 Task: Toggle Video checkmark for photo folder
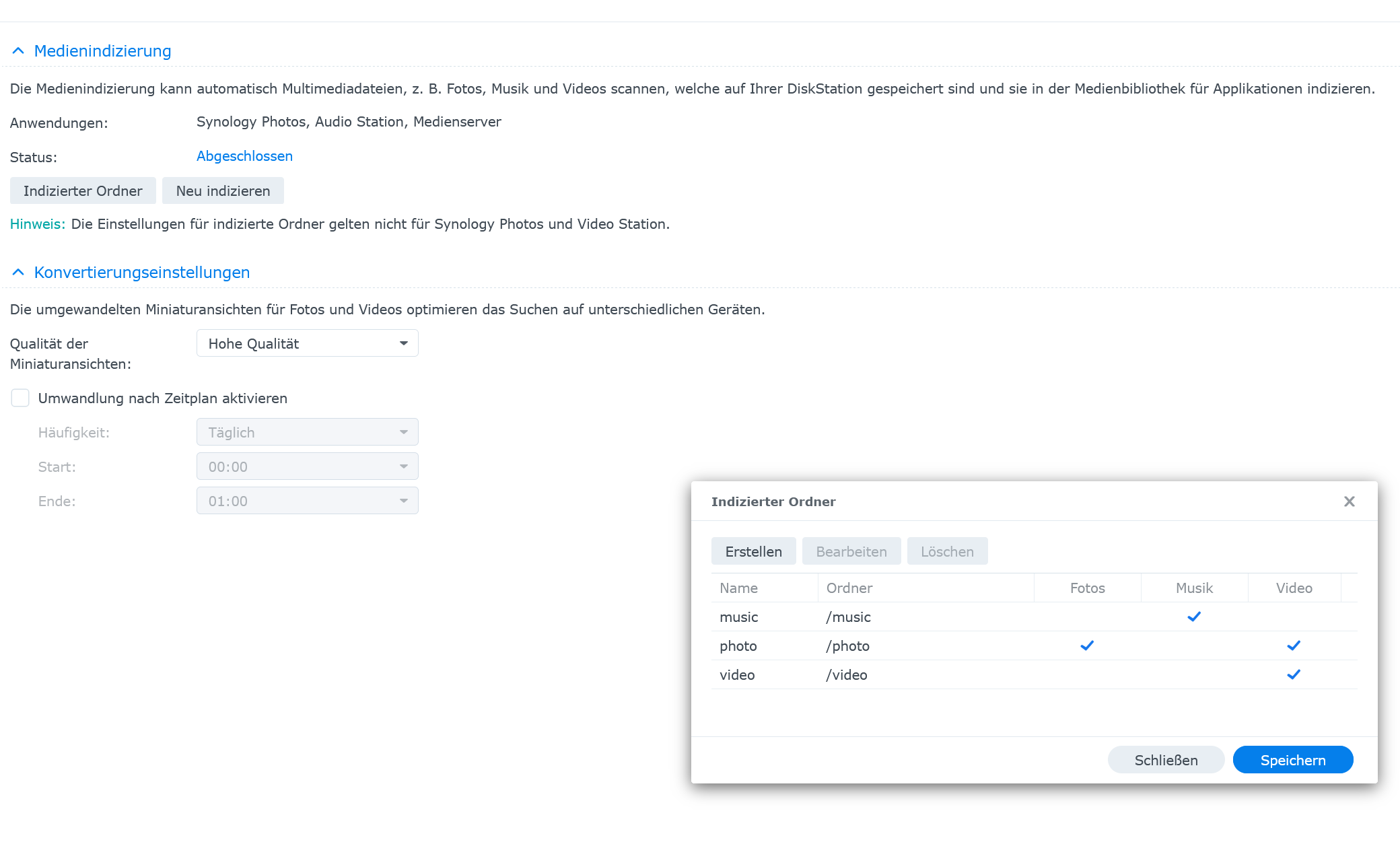coord(1294,645)
